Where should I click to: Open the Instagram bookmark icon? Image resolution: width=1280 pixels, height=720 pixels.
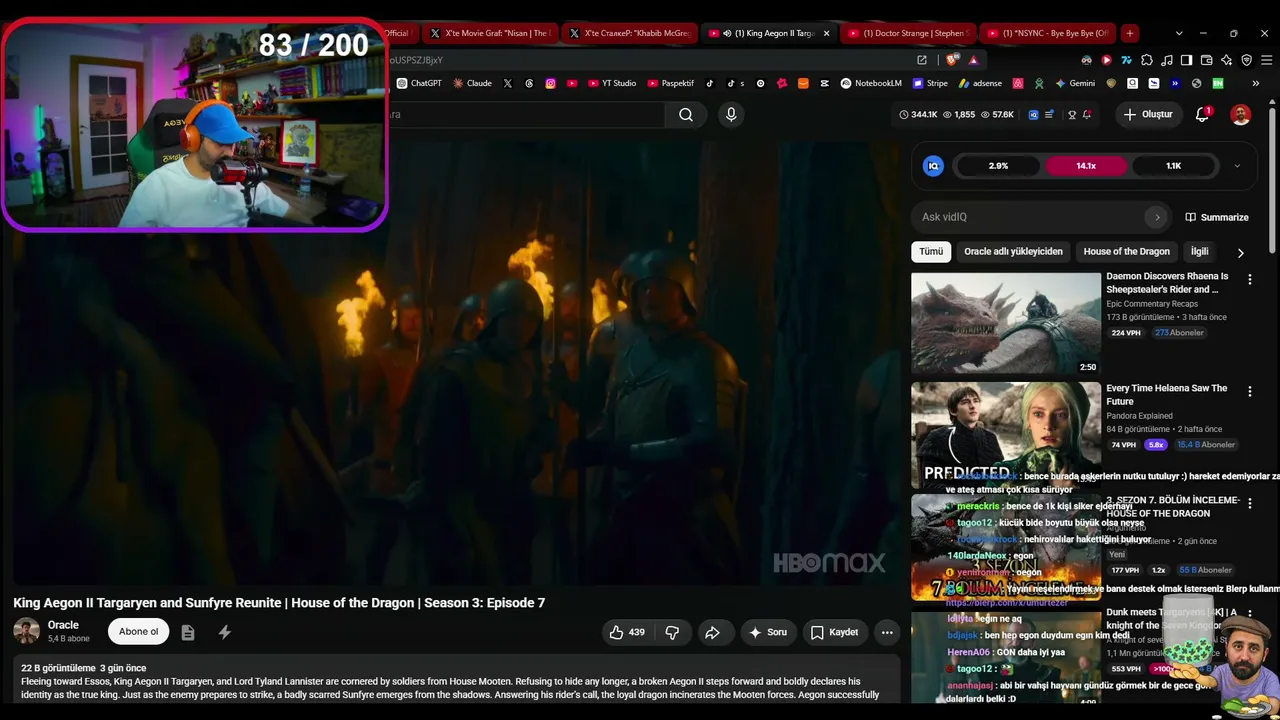[x=550, y=83]
